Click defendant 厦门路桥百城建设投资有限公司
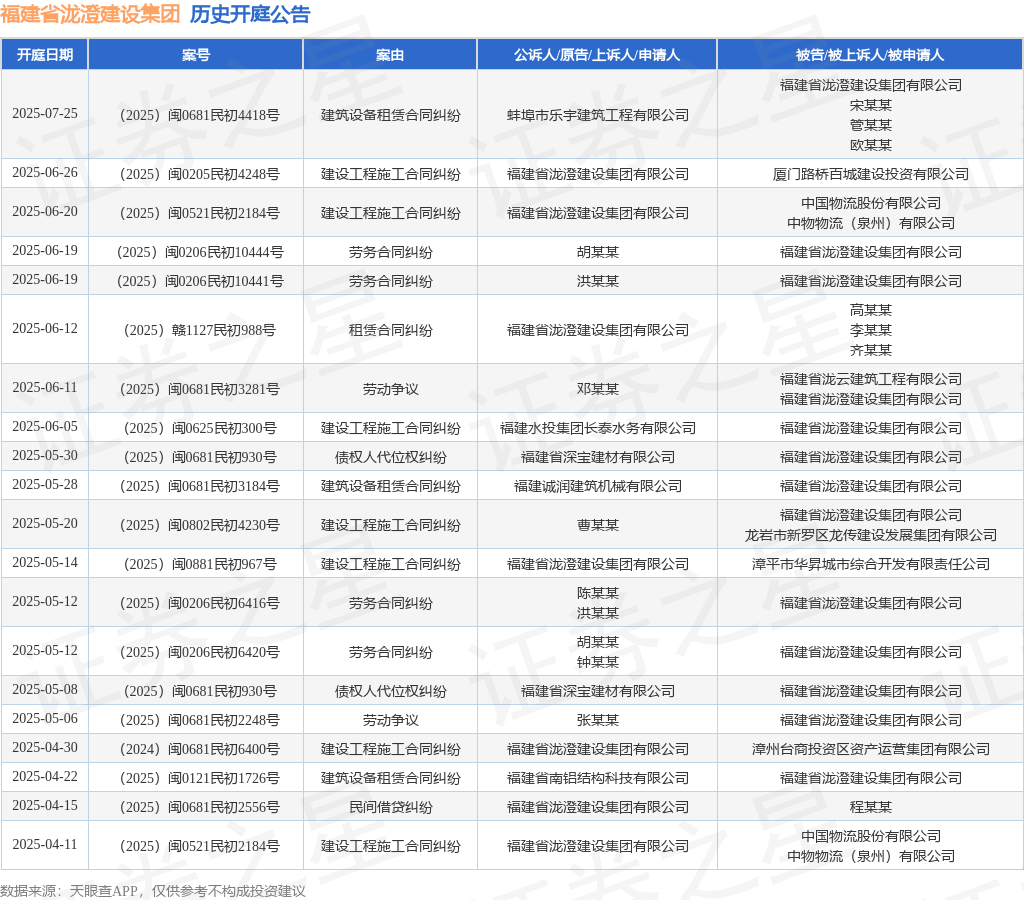Image resolution: width=1024 pixels, height=900 pixels. 871,174
